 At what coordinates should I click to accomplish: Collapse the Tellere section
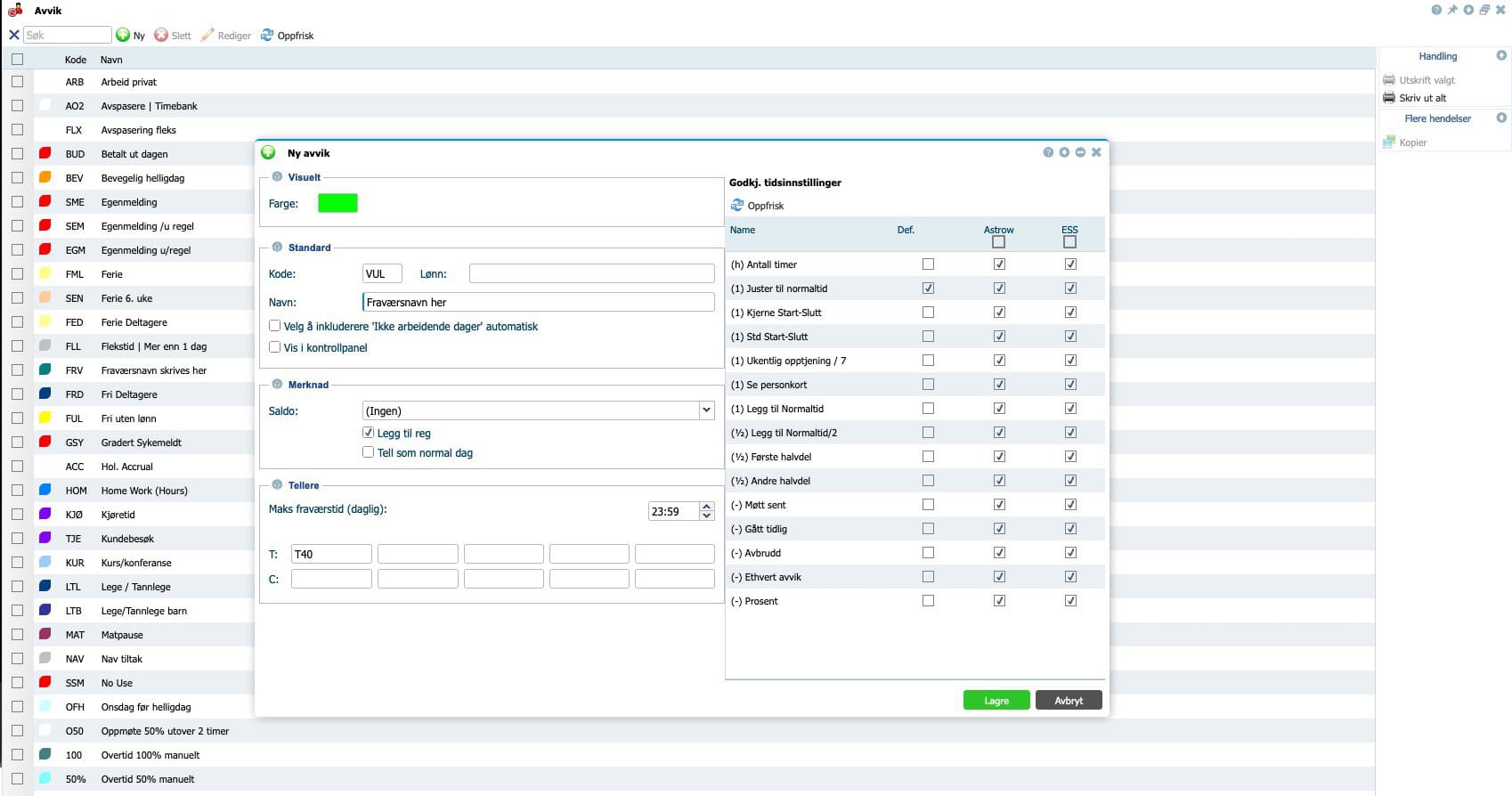[x=277, y=484]
